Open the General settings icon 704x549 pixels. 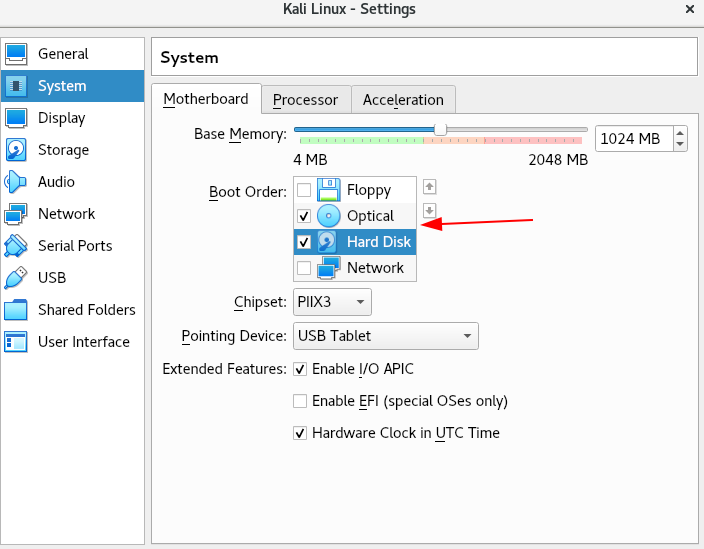(x=16, y=54)
